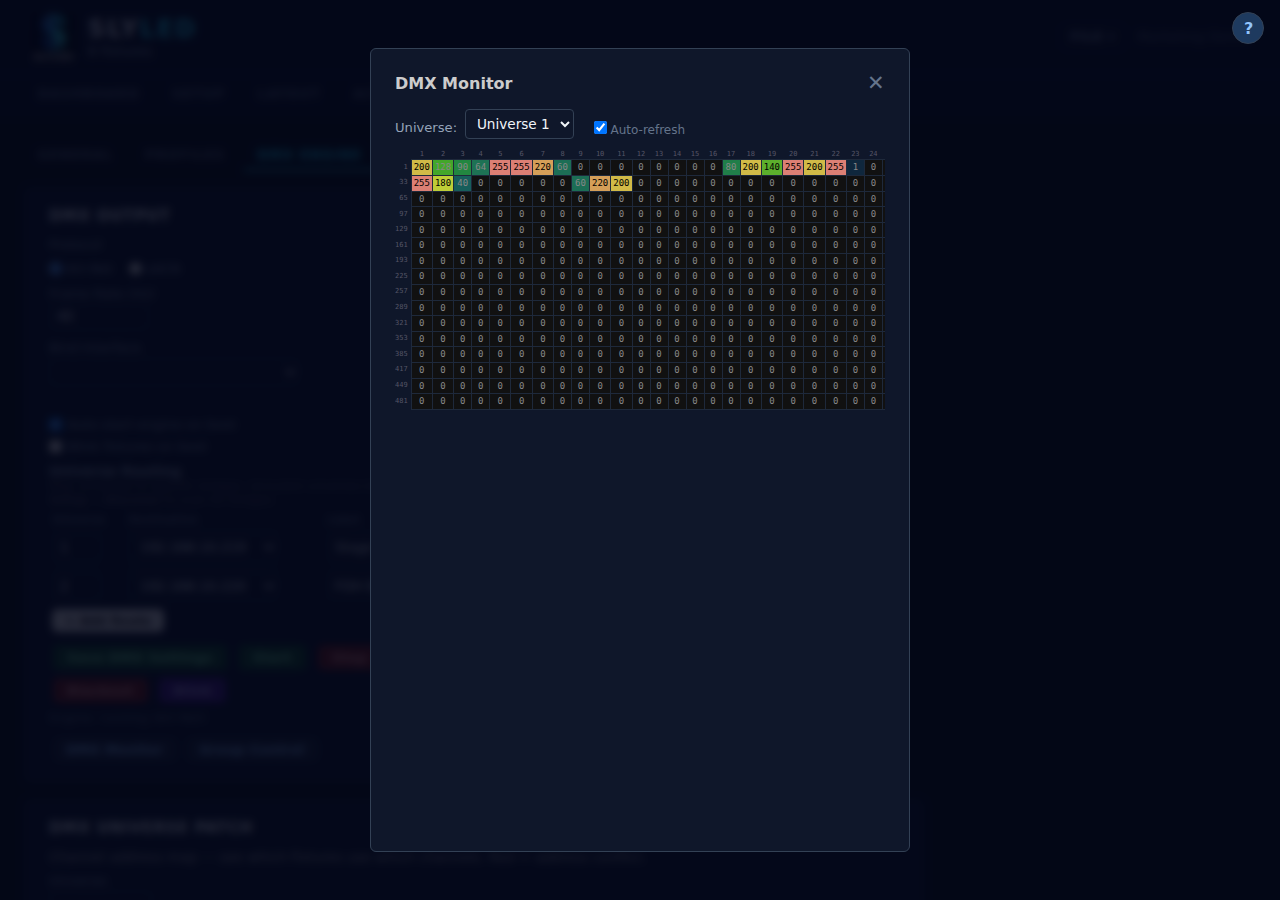Click the 255 cell in row 33
This screenshot has width=1280, height=900.
click(422, 184)
